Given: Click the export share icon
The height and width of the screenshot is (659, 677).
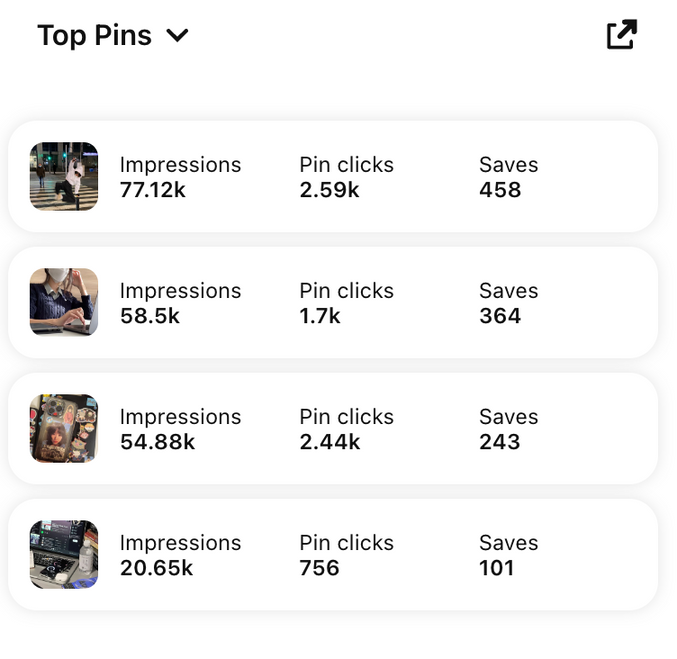Looking at the screenshot, I should click(x=621, y=35).
